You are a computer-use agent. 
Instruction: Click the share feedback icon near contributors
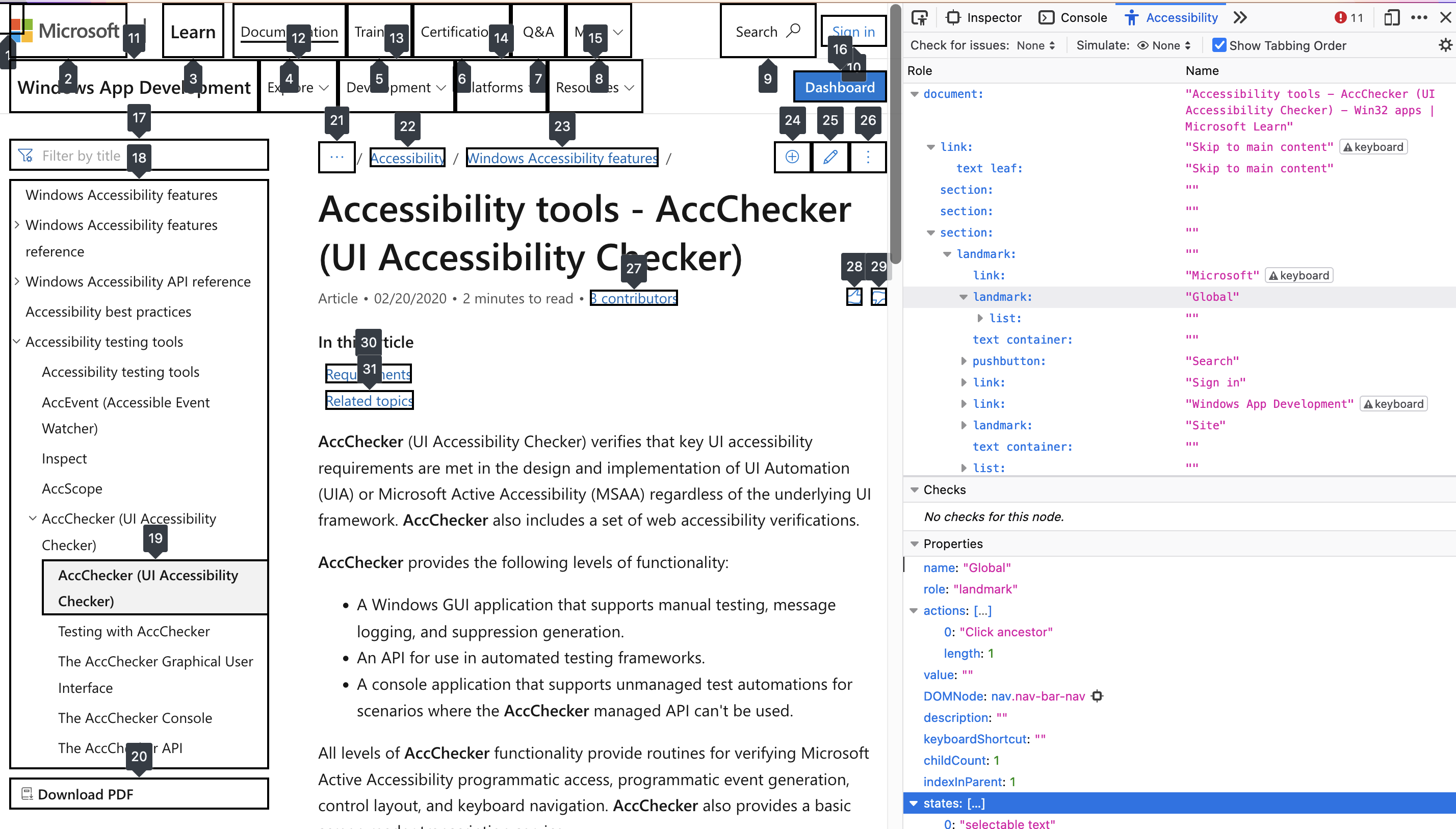pos(854,297)
